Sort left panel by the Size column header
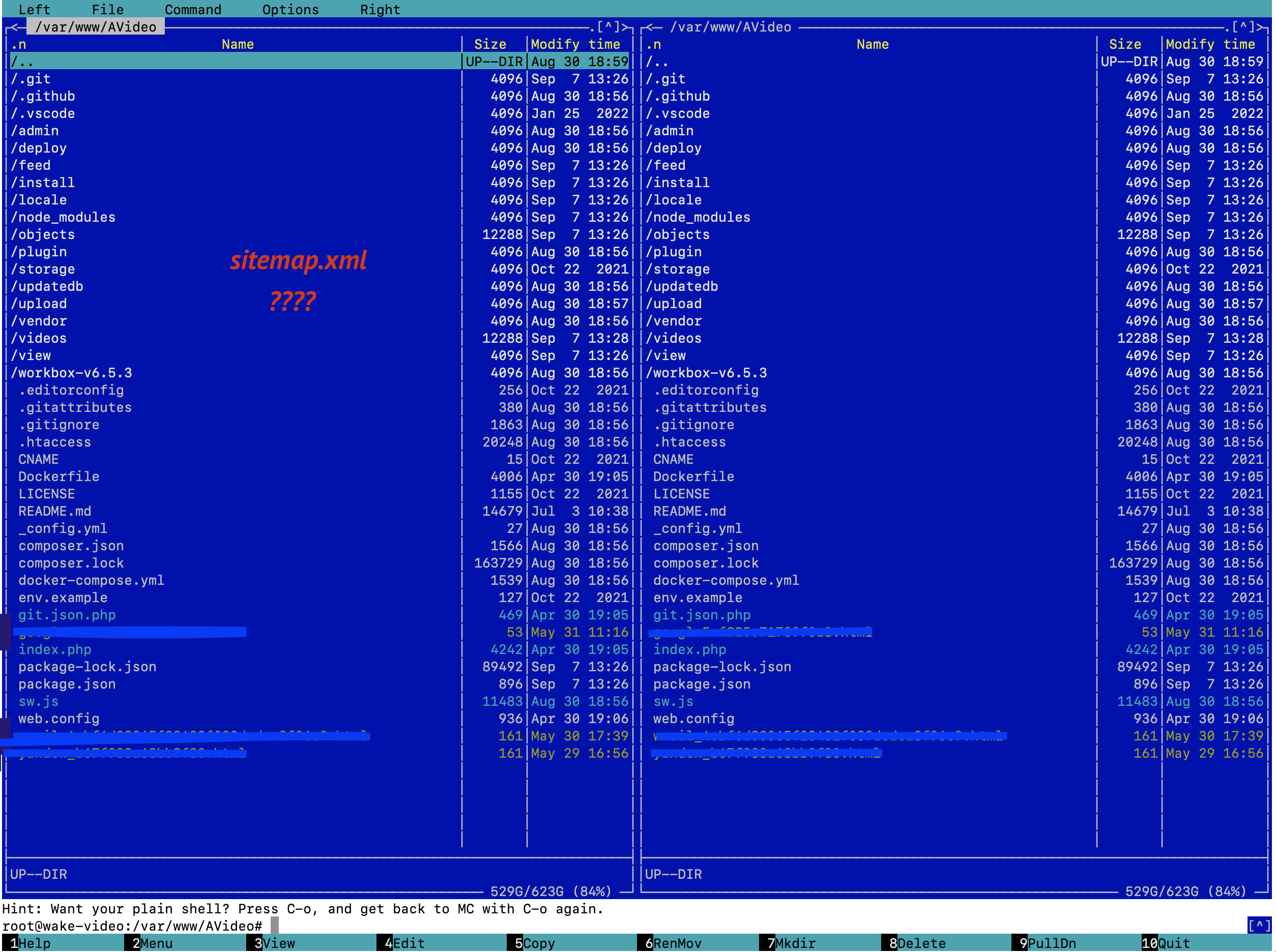 [490, 44]
